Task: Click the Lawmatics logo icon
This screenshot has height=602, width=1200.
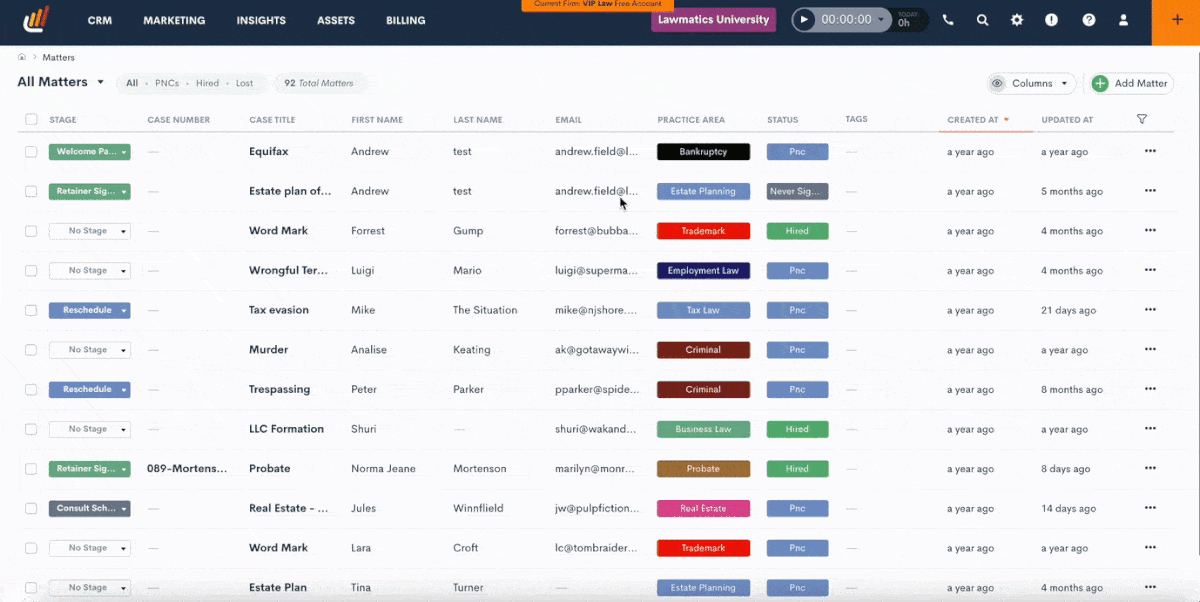Action: (37, 20)
